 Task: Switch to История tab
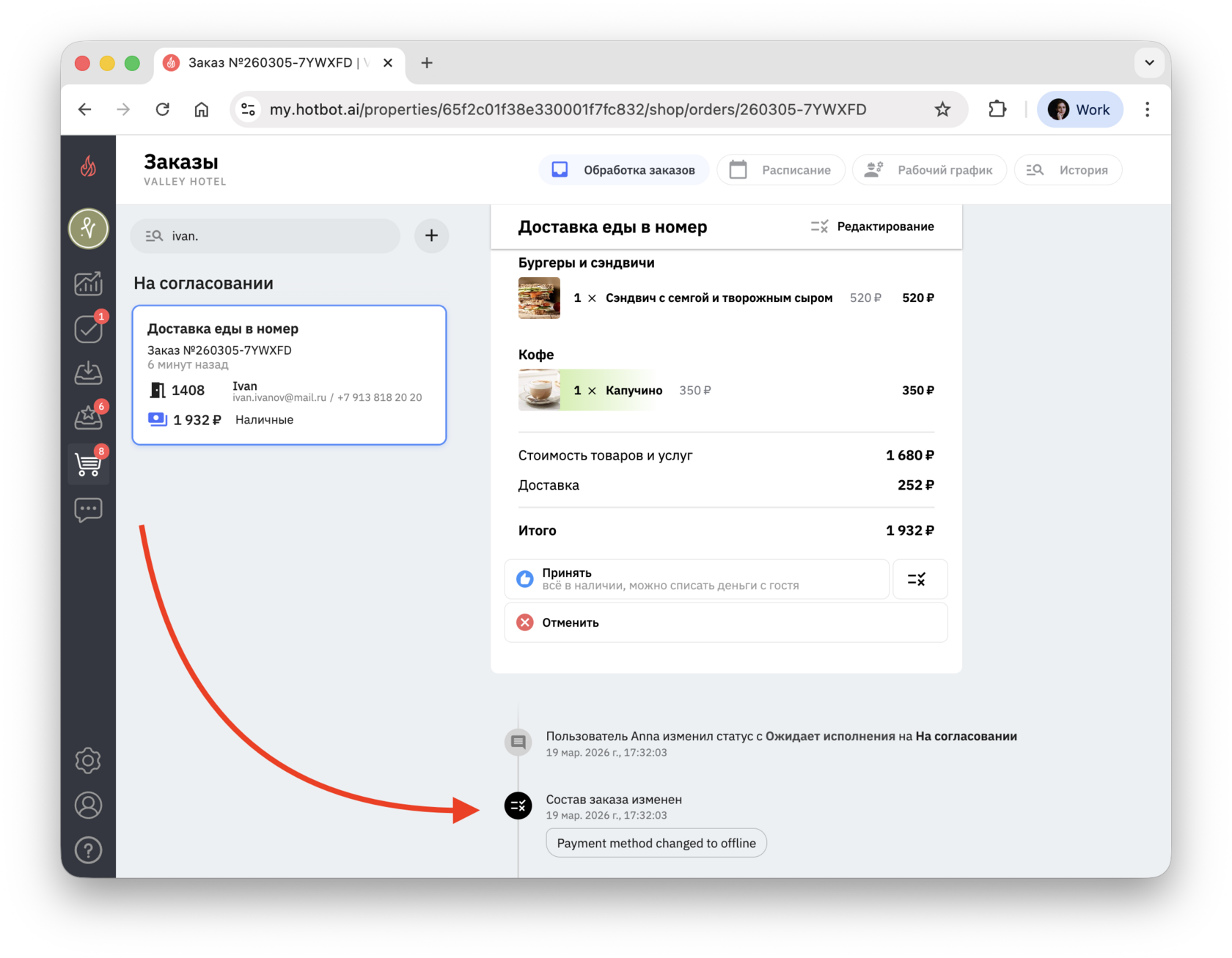(1068, 170)
